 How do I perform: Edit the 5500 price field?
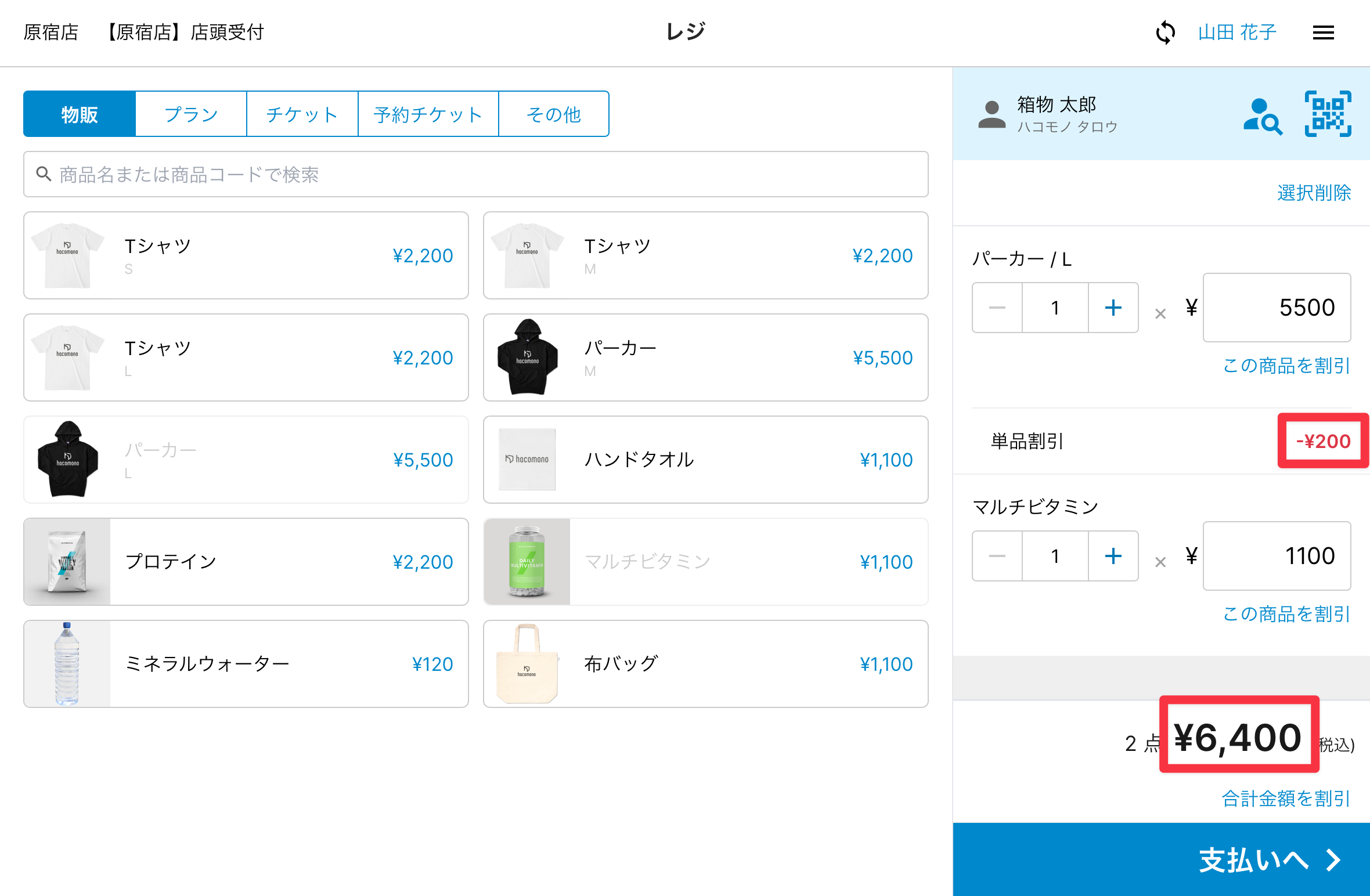1277,308
